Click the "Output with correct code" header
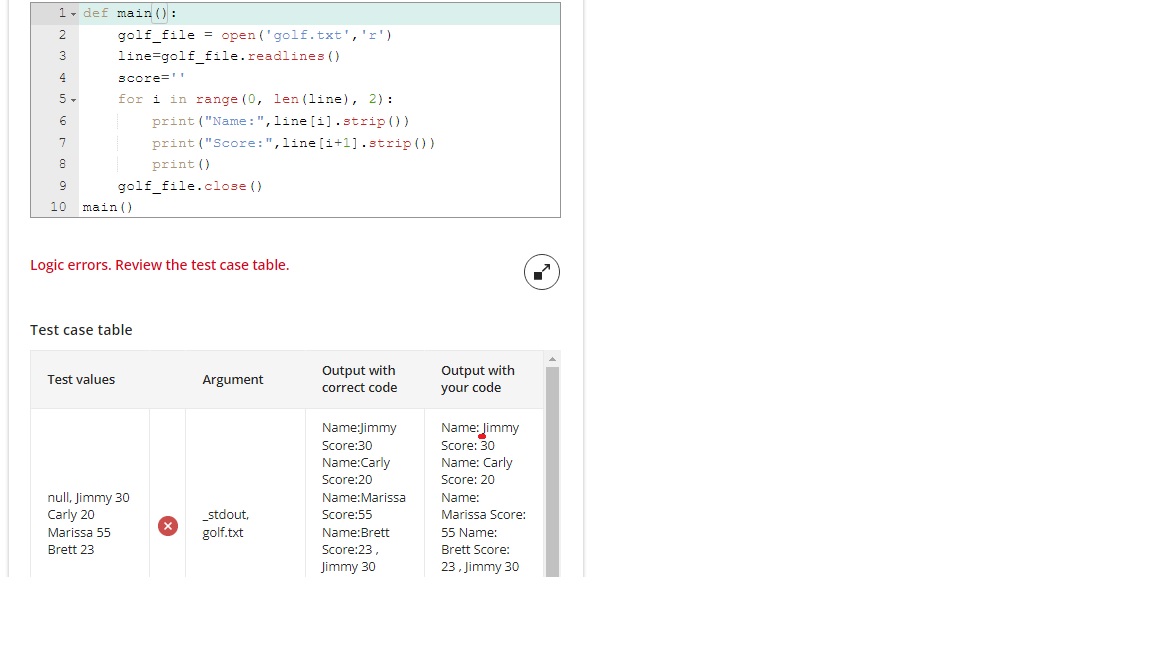This screenshot has width=1152, height=648. click(x=359, y=379)
